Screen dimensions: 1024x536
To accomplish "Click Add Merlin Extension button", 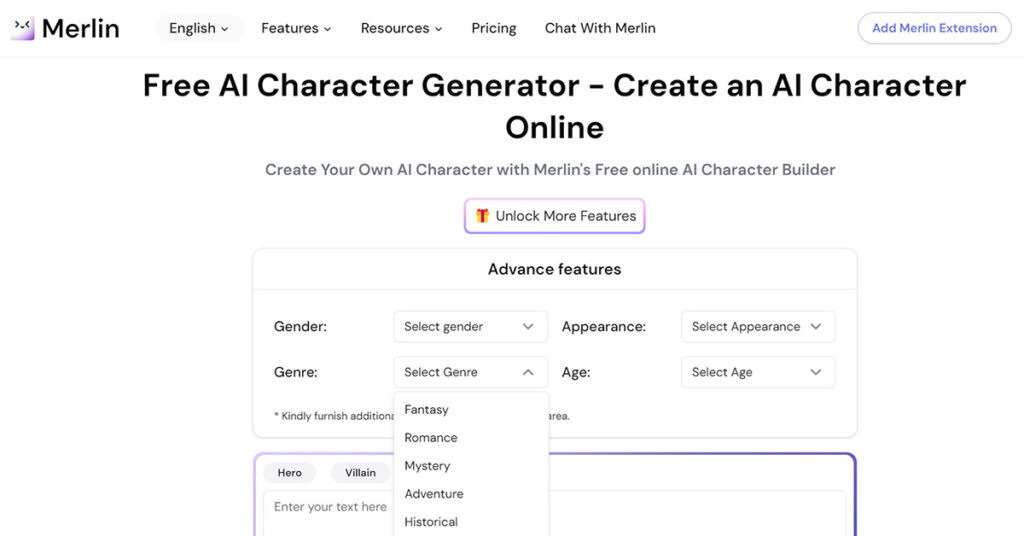I will point(934,28).
